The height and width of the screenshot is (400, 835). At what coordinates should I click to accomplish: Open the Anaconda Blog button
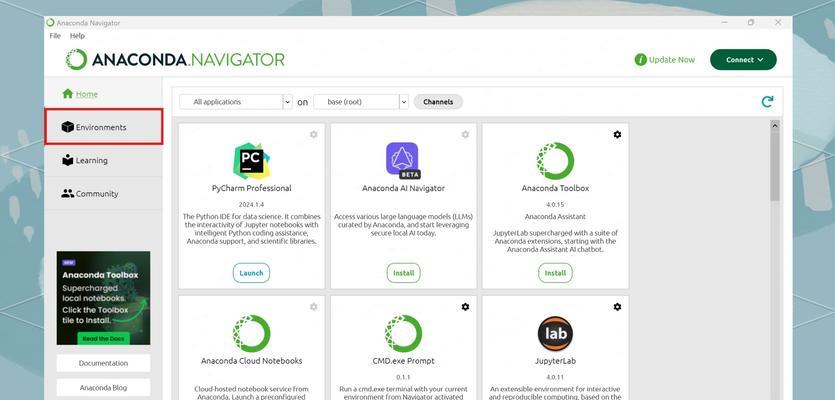(103, 388)
